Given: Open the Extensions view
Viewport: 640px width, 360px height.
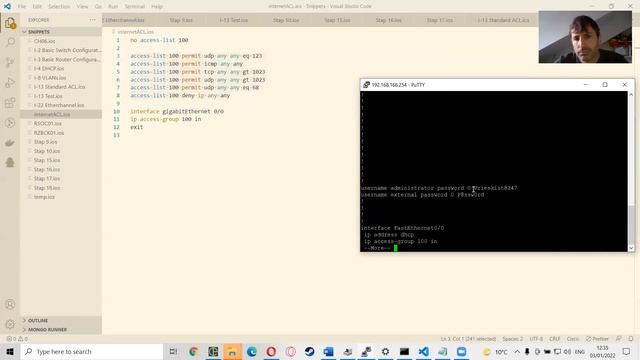Looking at the screenshot, I should pos(10,102).
